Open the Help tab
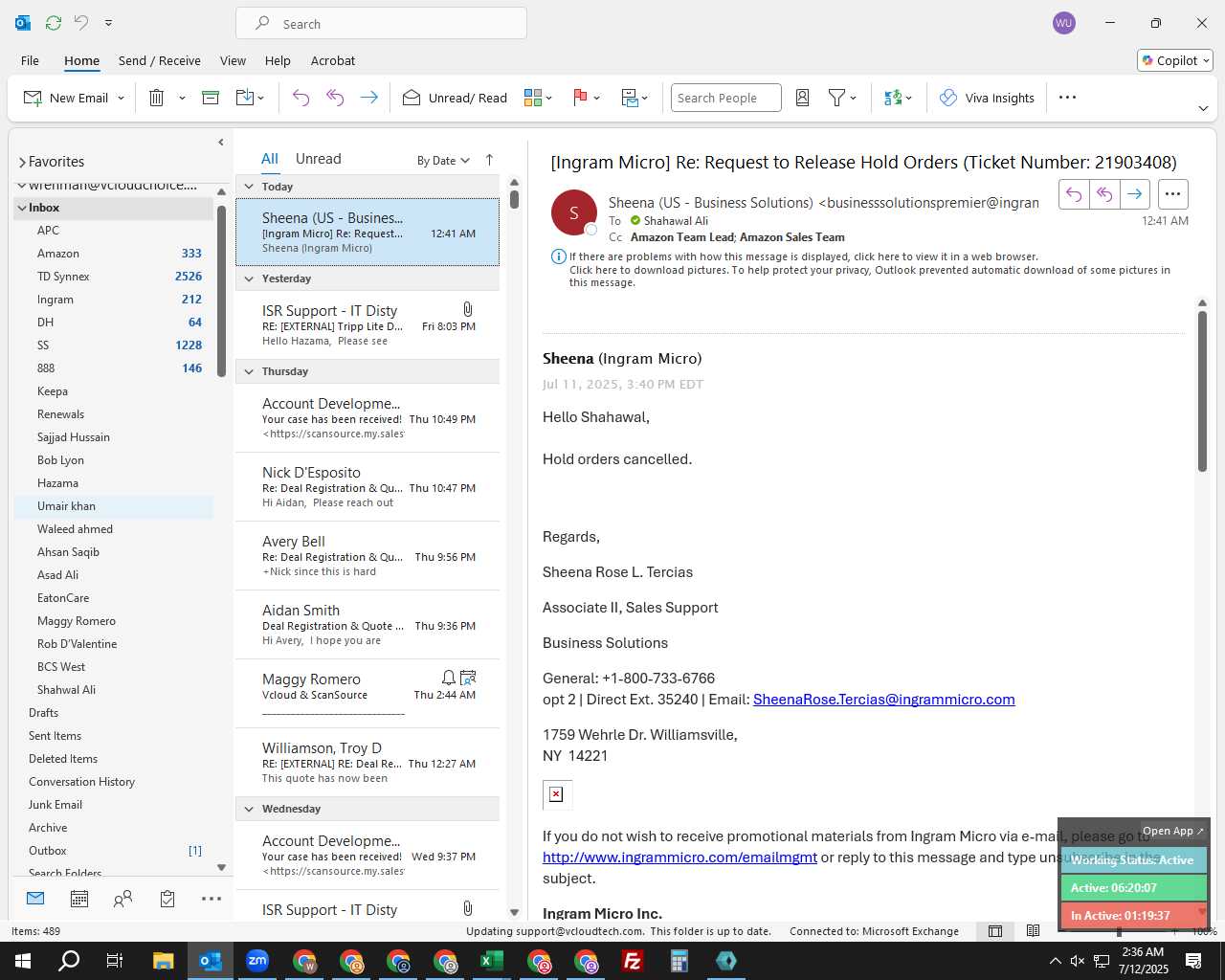 pos(278,60)
